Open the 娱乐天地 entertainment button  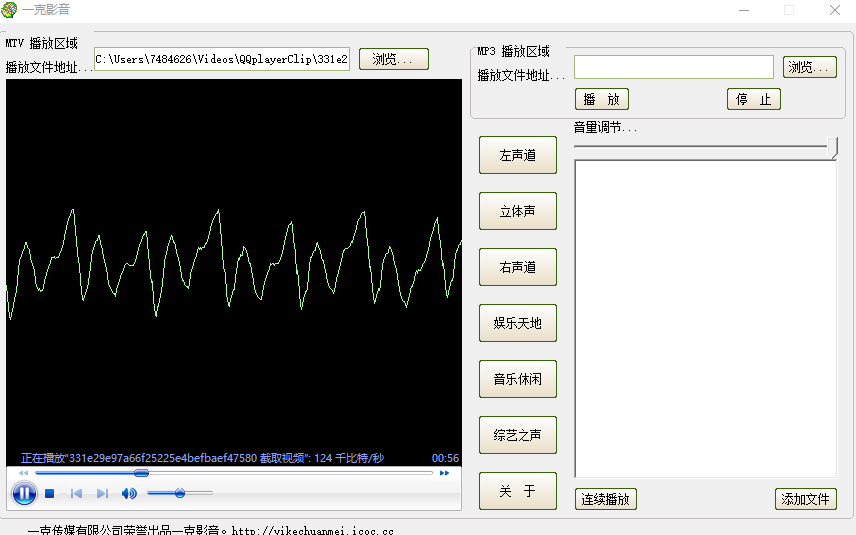tap(518, 323)
